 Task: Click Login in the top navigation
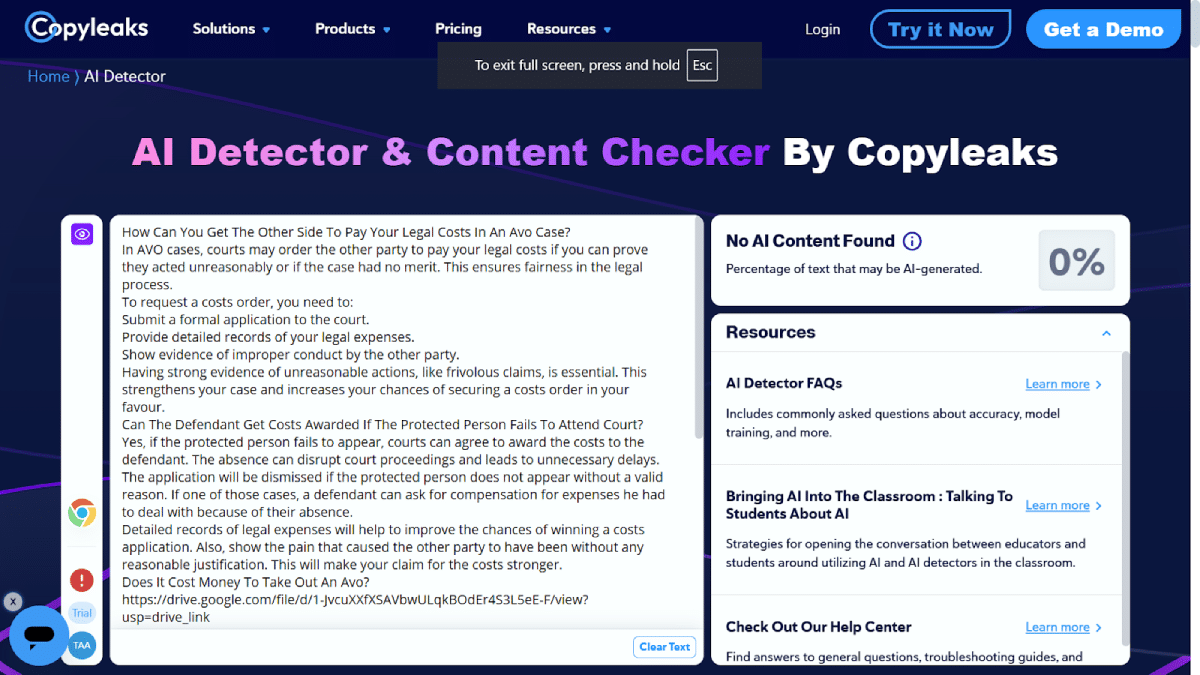822,29
